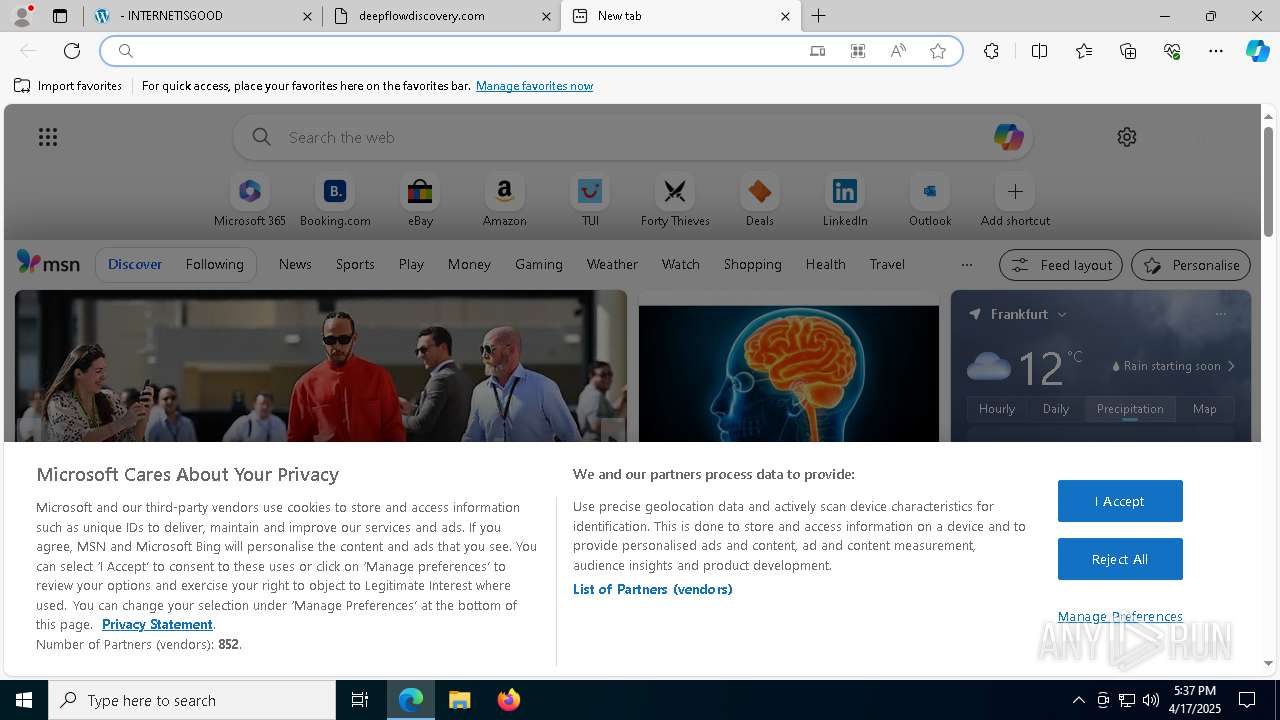Open weather card options ellipsis

coord(1220,314)
